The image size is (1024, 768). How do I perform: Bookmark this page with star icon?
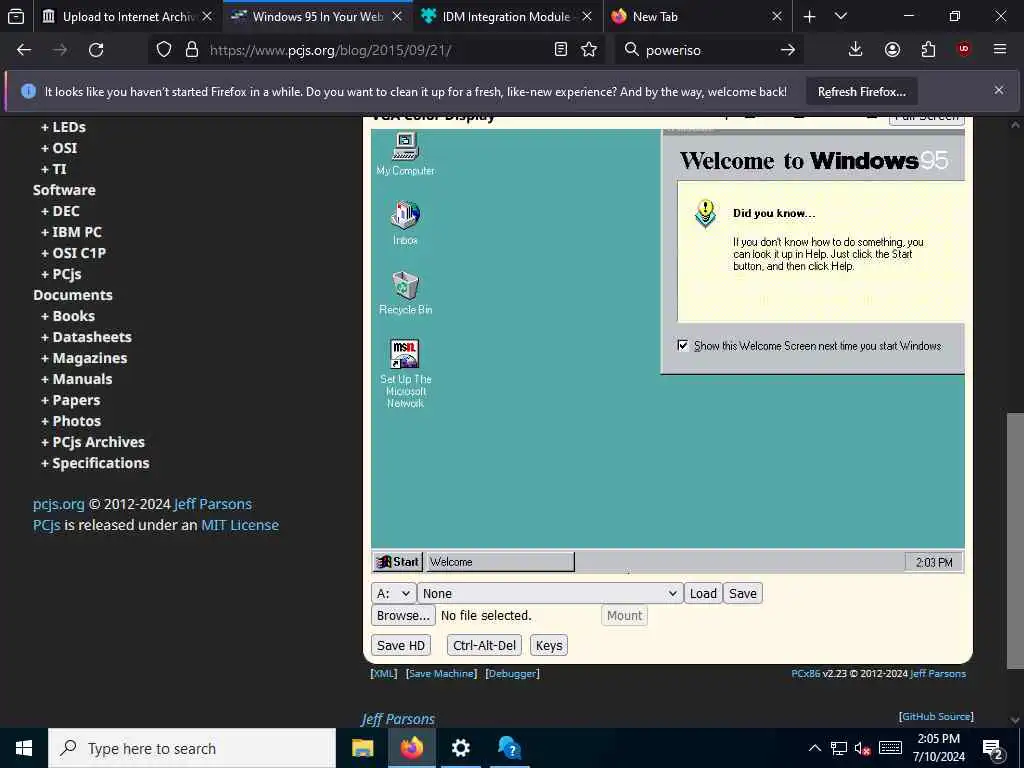coord(589,50)
